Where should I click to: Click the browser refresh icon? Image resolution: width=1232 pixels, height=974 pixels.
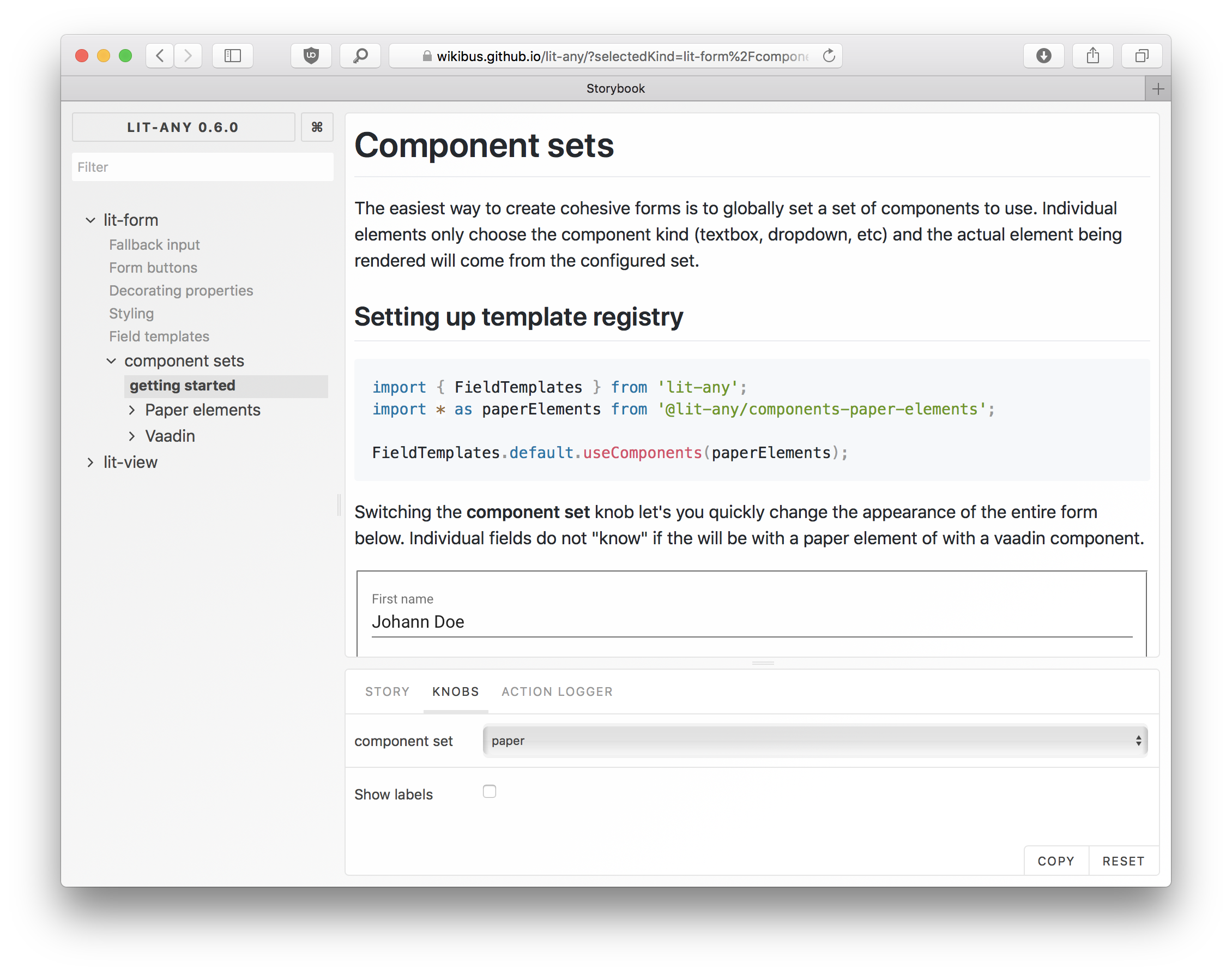pos(831,56)
